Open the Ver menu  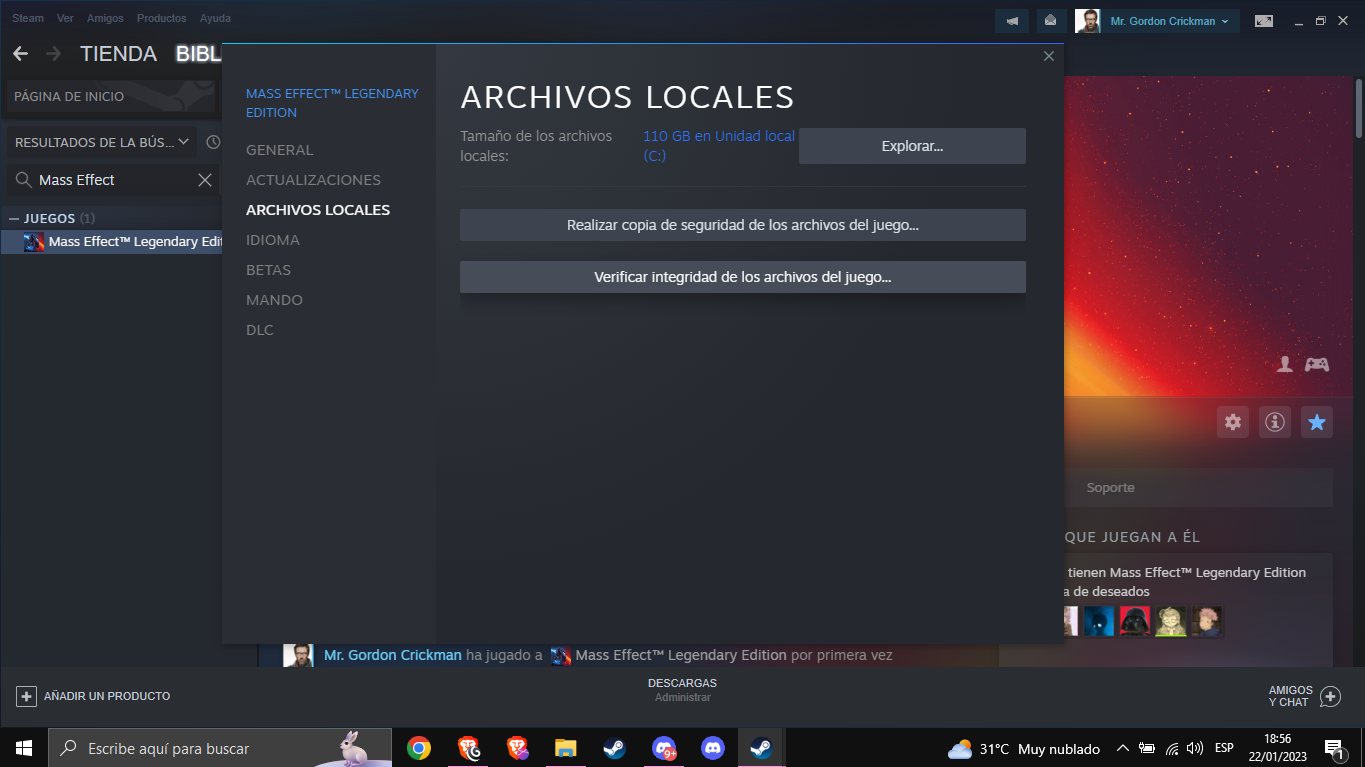(x=65, y=18)
